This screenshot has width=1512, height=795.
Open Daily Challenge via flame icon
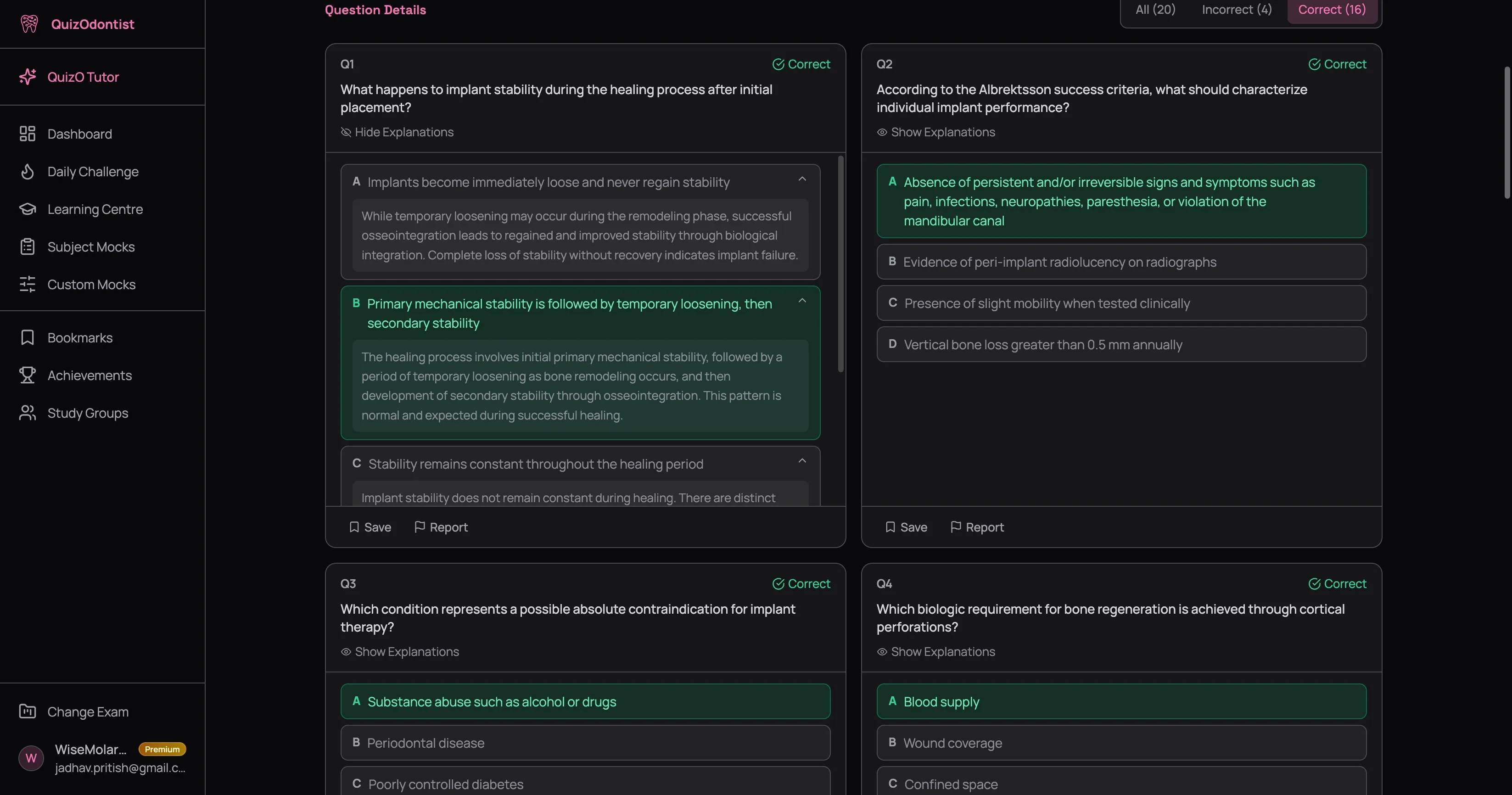pos(28,172)
